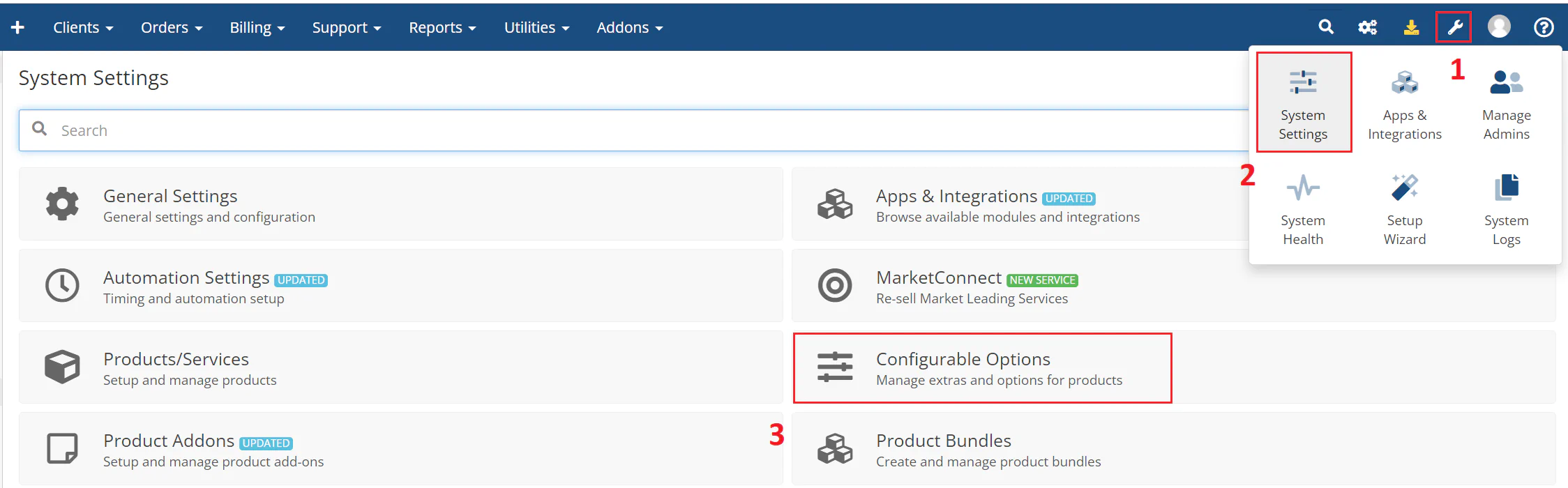Click 'Timing and automation setup' text

(194, 298)
